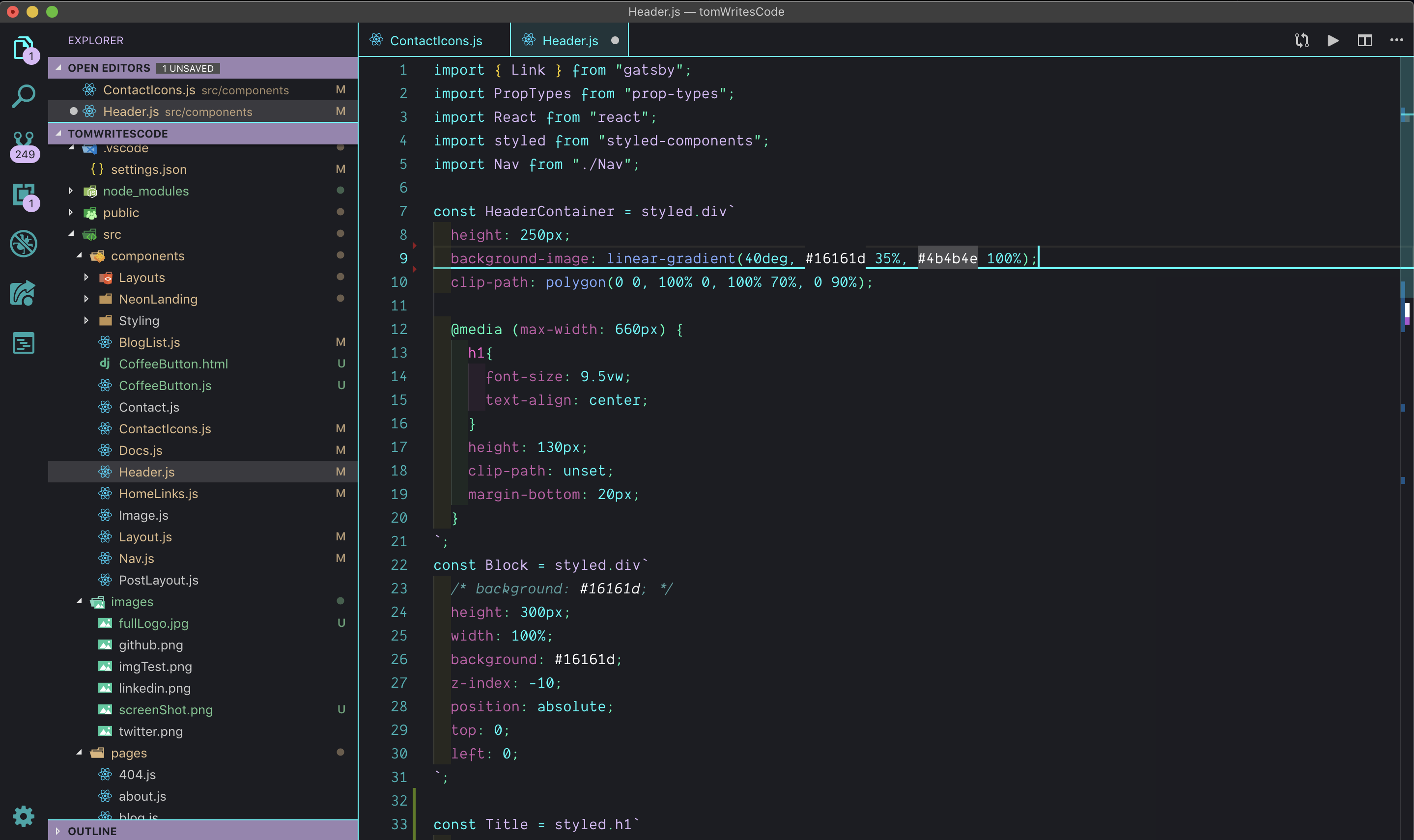Screen dimensions: 1414x840
Task: Click the '1 UNSAVED' badge
Action: [x=188, y=68]
